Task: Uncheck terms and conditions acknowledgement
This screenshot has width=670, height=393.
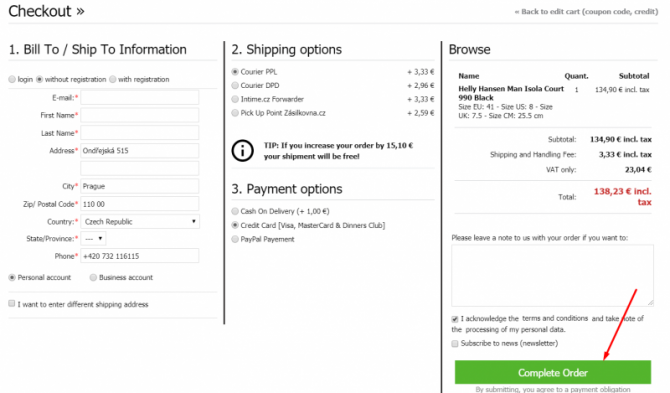Action: point(455,319)
